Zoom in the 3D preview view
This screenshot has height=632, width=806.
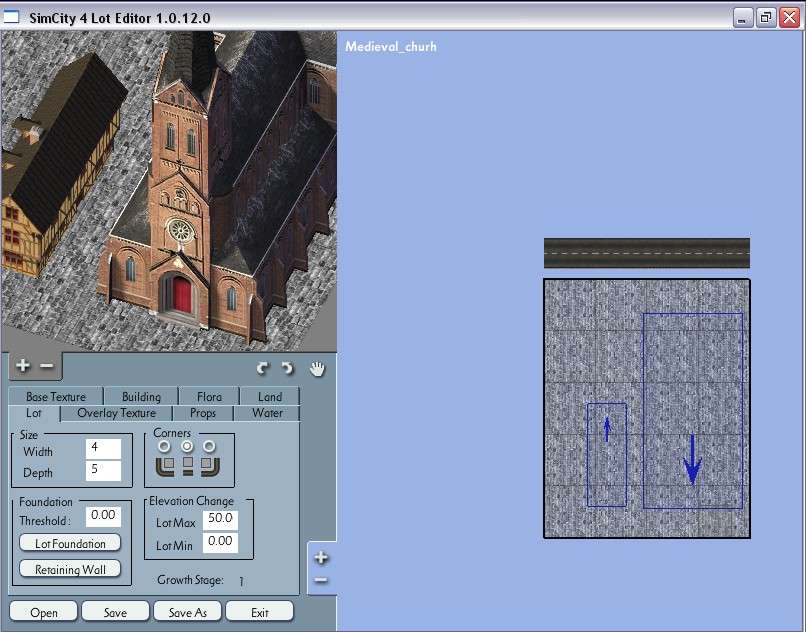click(x=23, y=366)
